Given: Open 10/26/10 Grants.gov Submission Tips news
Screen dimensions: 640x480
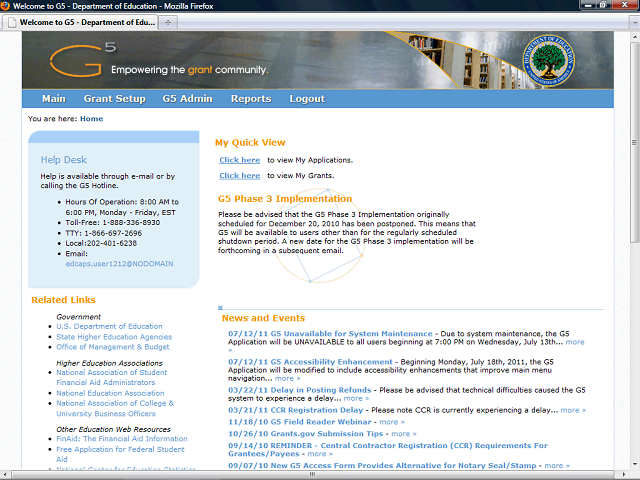Looking at the screenshot, I should (x=306, y=433).
